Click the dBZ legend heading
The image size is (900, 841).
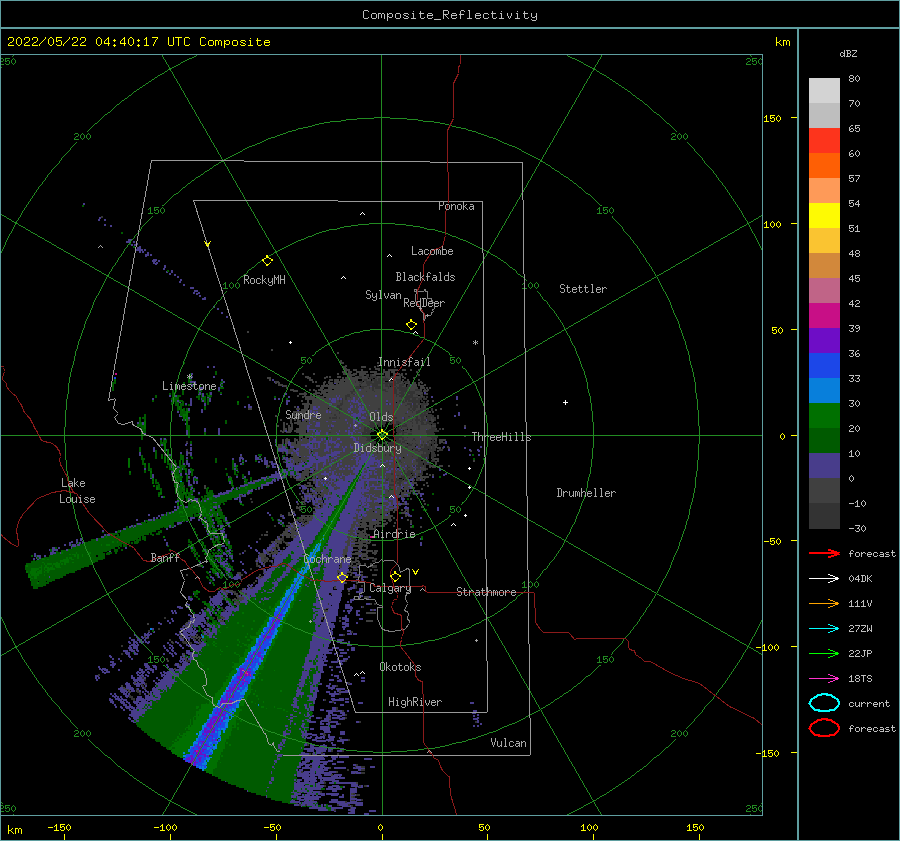coord(848,54)
